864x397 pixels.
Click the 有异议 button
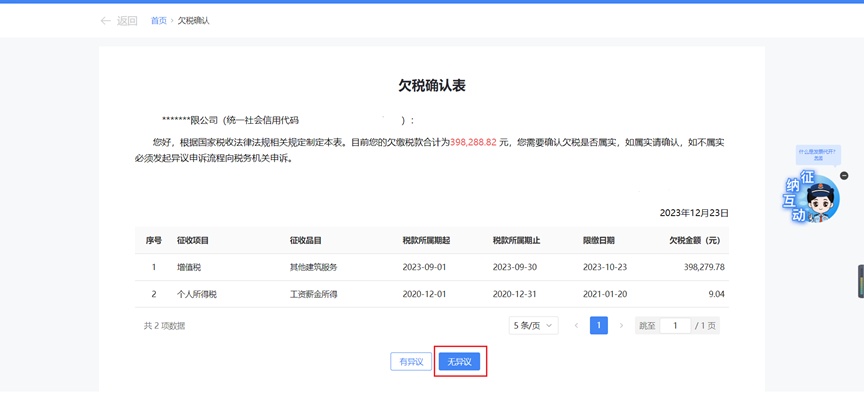click(x=411, y=362)
